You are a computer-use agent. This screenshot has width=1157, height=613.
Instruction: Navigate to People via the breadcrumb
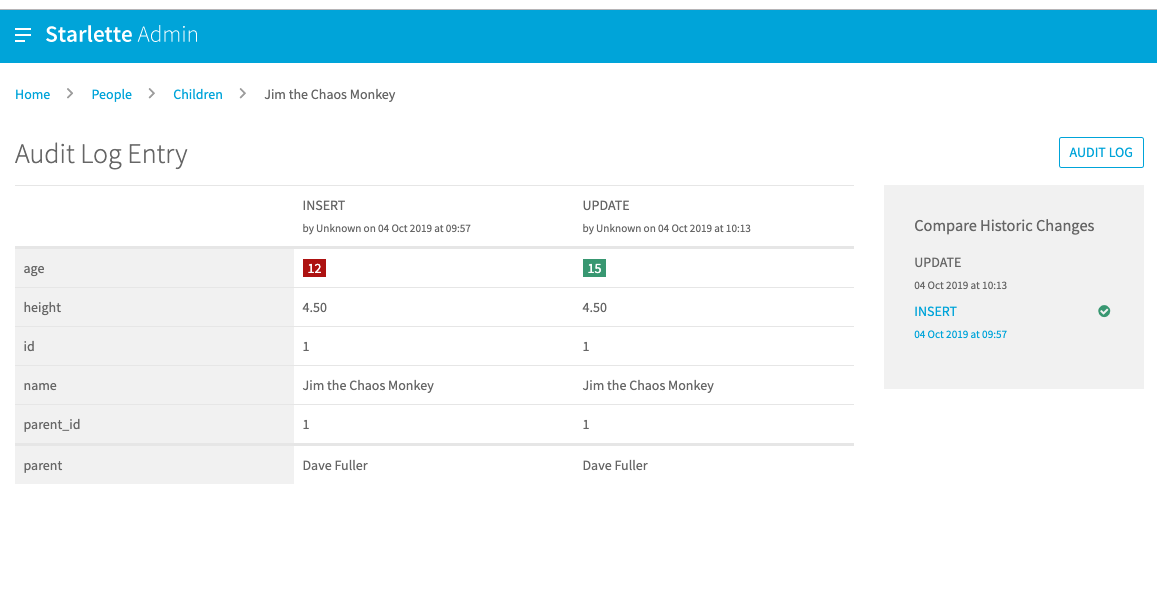coord(111,93)
